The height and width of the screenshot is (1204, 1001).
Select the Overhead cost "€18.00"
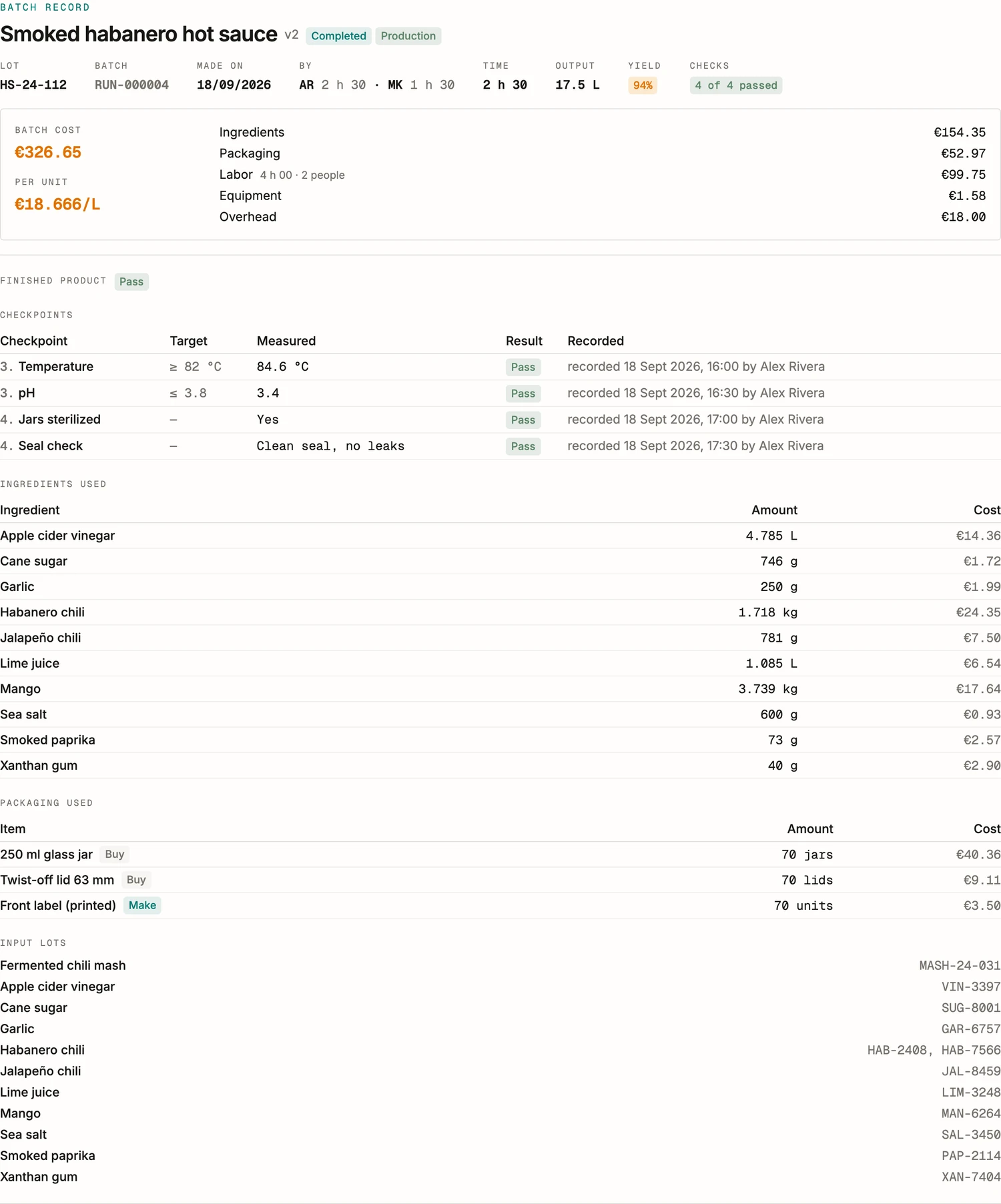tap(963, 217)
